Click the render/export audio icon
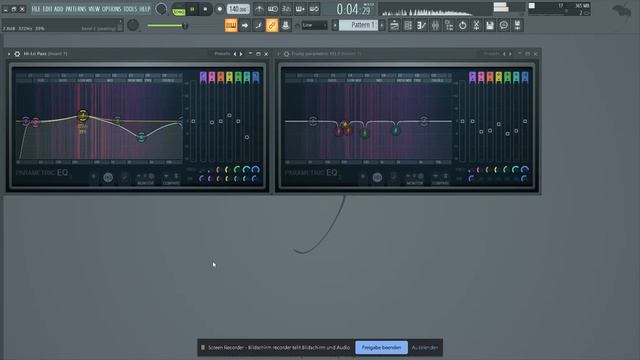 click(517, 25)
